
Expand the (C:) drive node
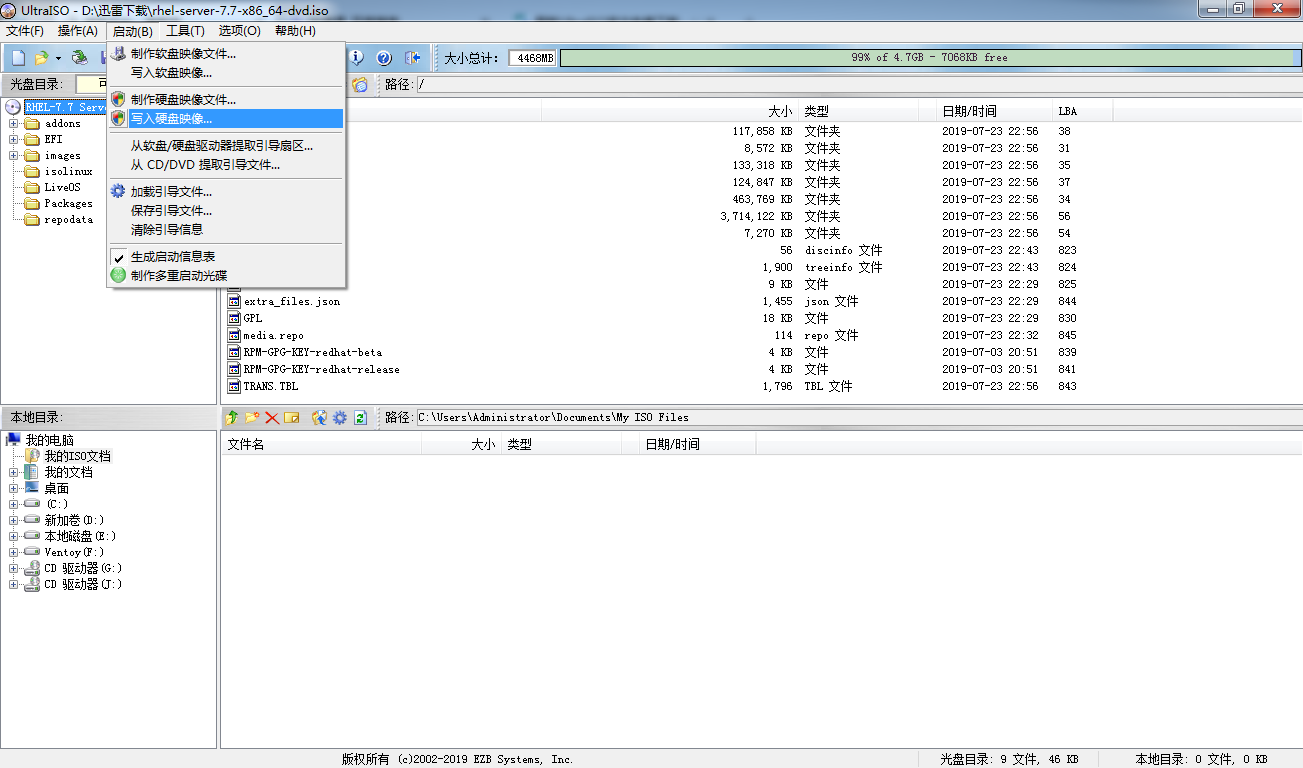[14, 504]
